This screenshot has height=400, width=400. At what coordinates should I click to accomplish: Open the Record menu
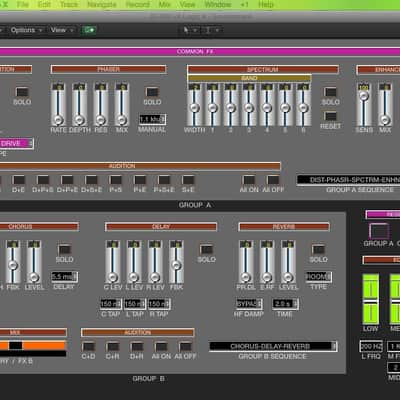[x=137, y=5]
